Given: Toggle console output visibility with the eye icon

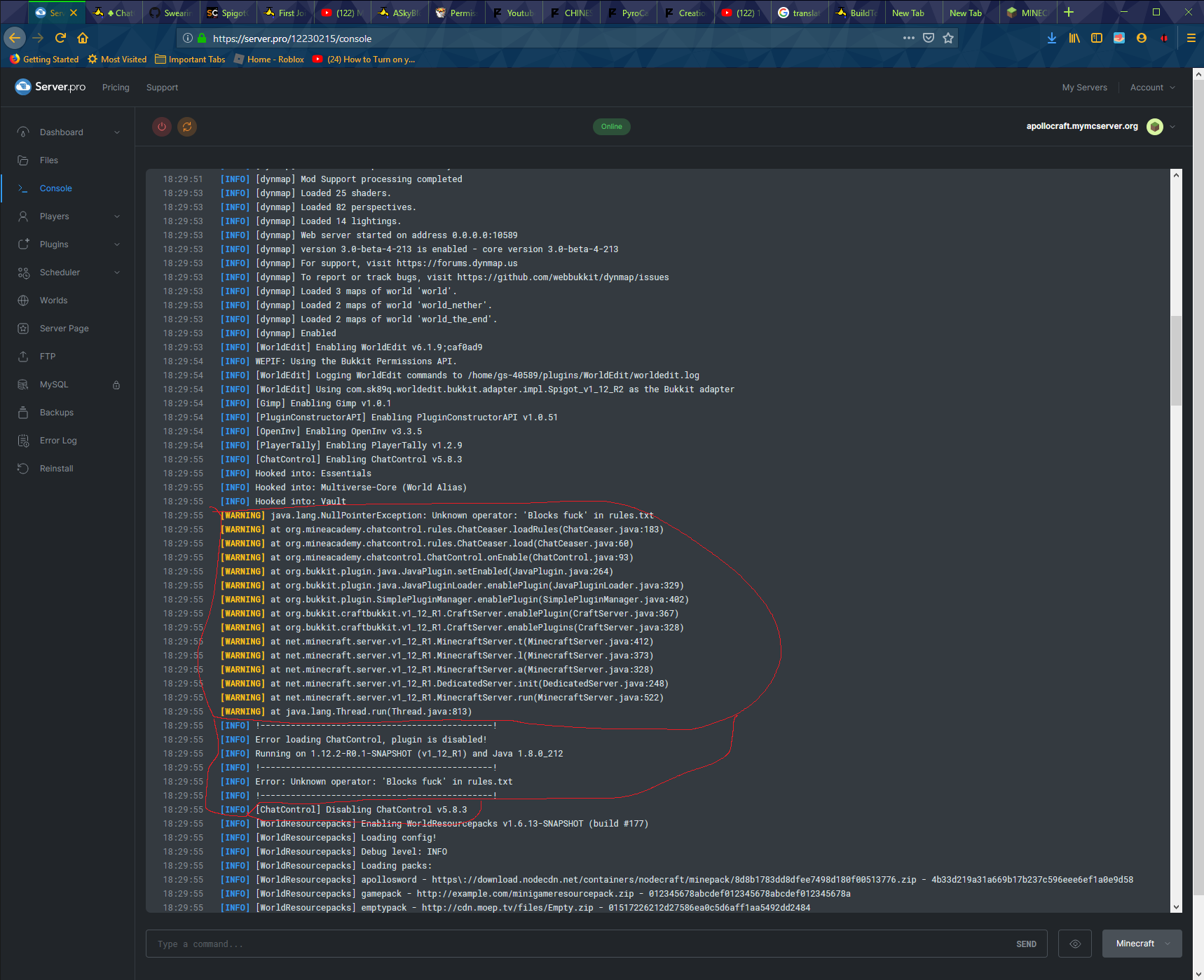Looking at the screenshot, I should (x=1074, y=944).
